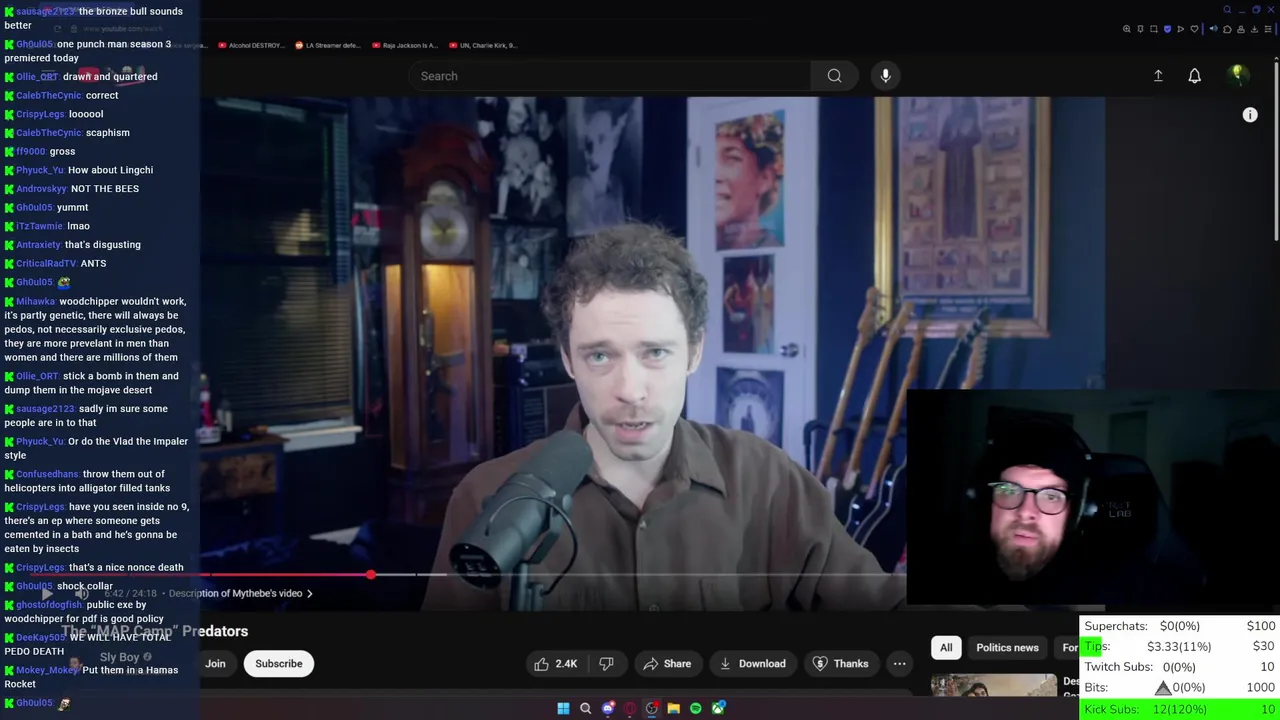Click the browser player arrow toolbar icon
Screen dimensions: 1280x720
coord(1180,29)
